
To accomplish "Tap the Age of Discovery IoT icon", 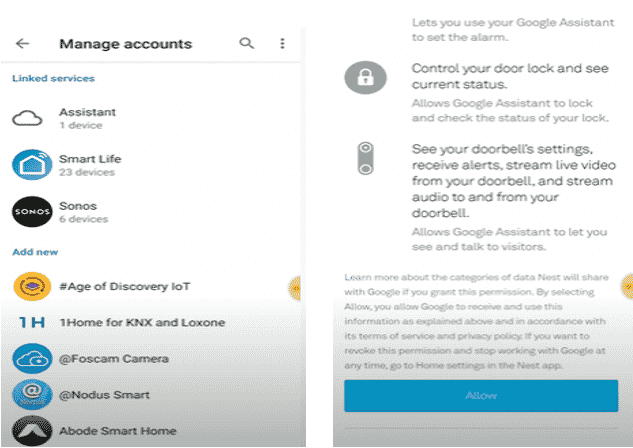I will click(31, 286).
